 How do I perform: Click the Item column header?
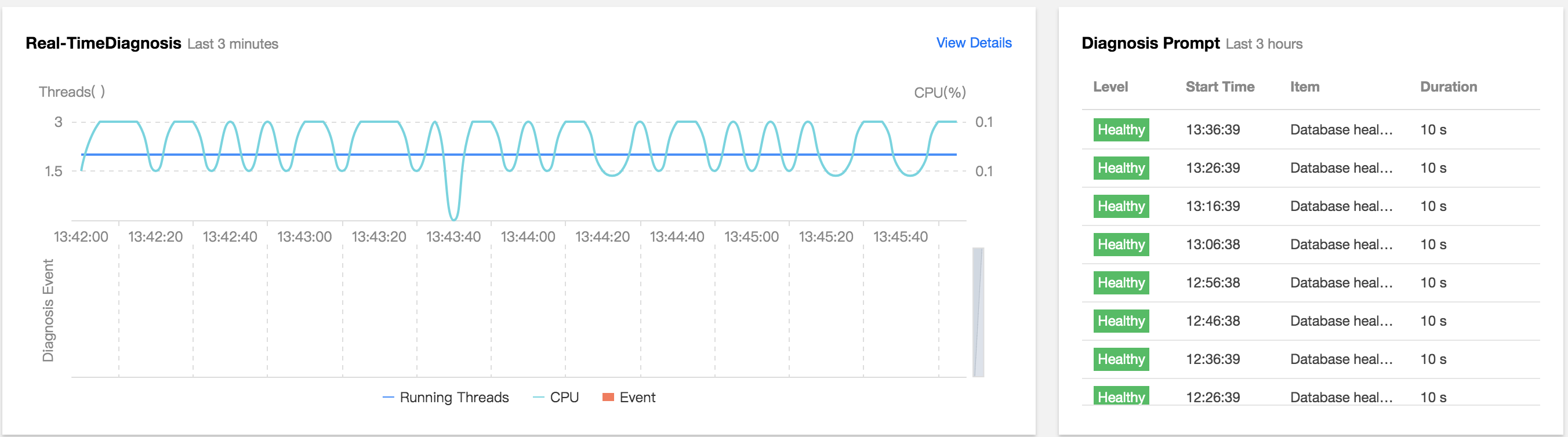pos(1304,87)
